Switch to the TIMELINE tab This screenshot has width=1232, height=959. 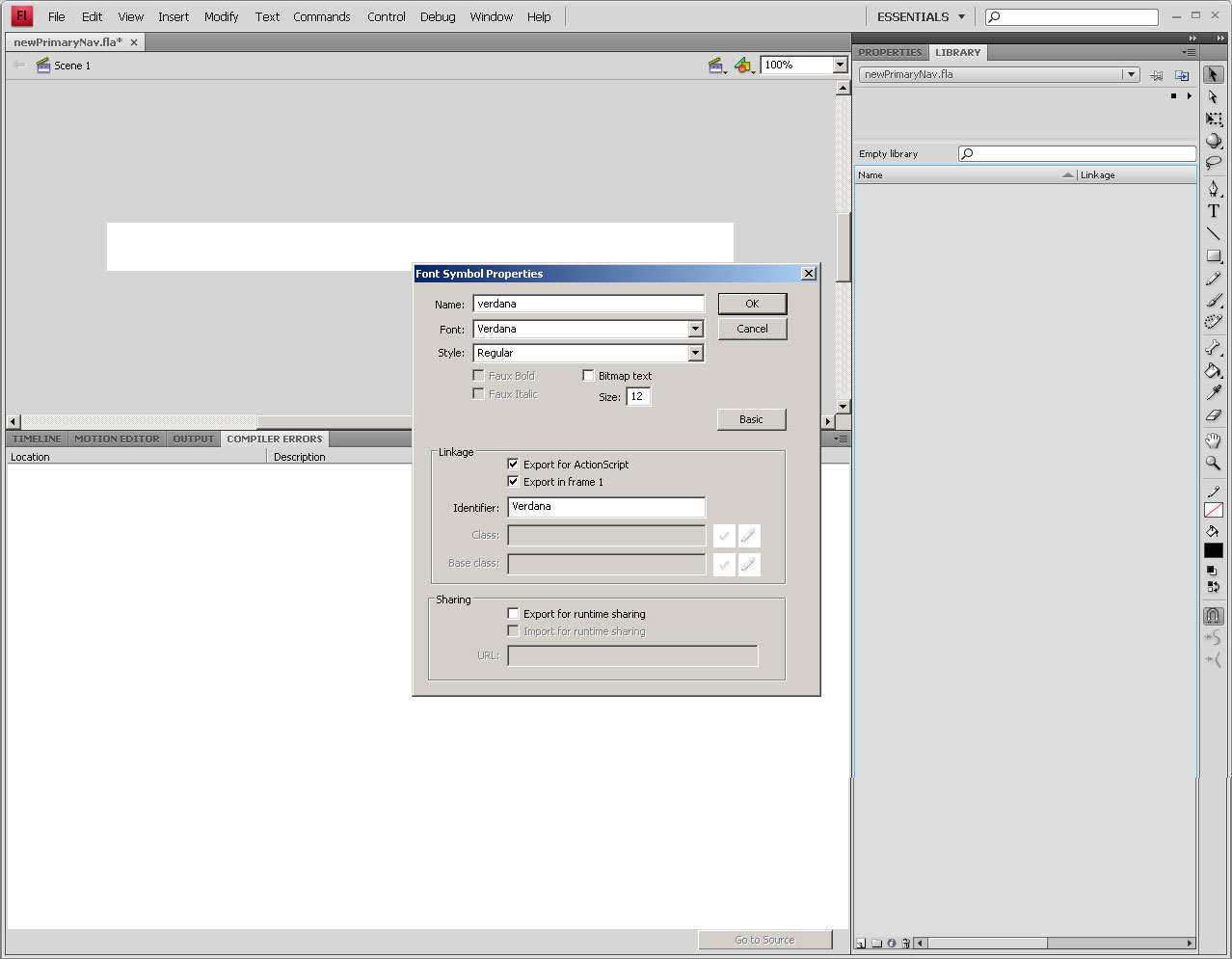37,439
